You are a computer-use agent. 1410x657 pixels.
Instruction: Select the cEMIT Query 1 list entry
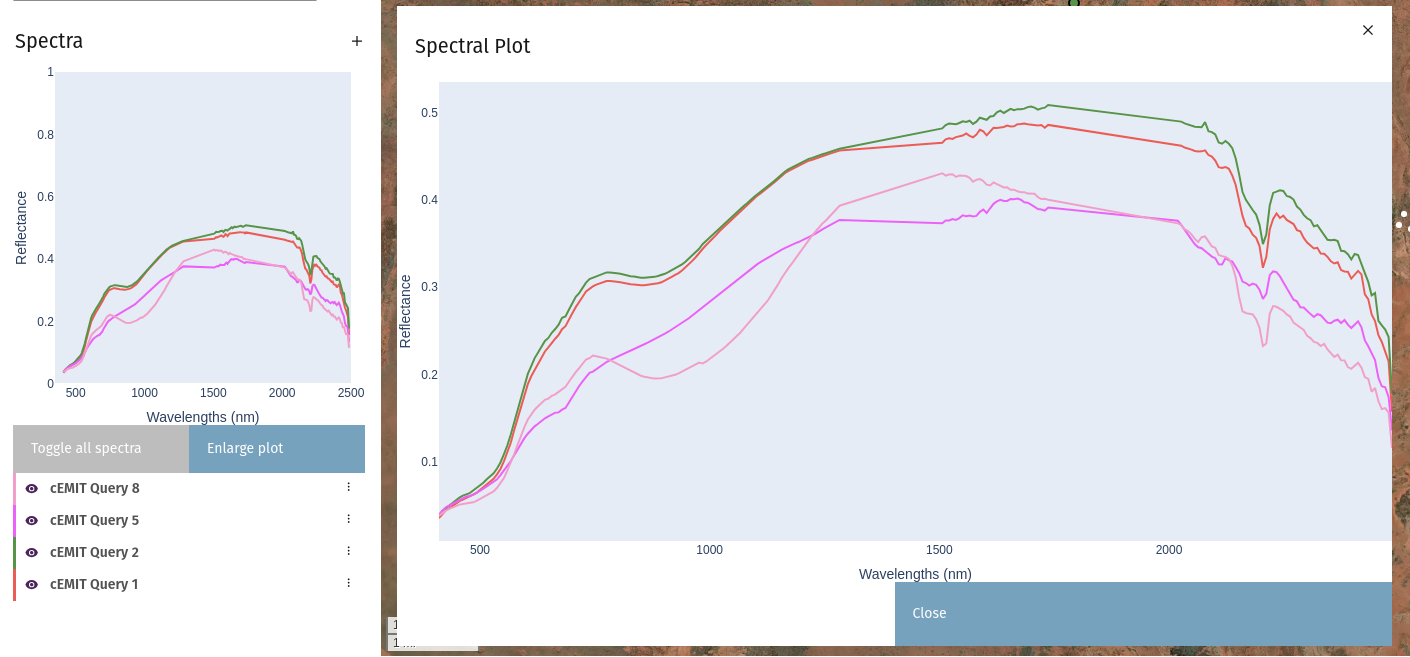click(95, 584)
